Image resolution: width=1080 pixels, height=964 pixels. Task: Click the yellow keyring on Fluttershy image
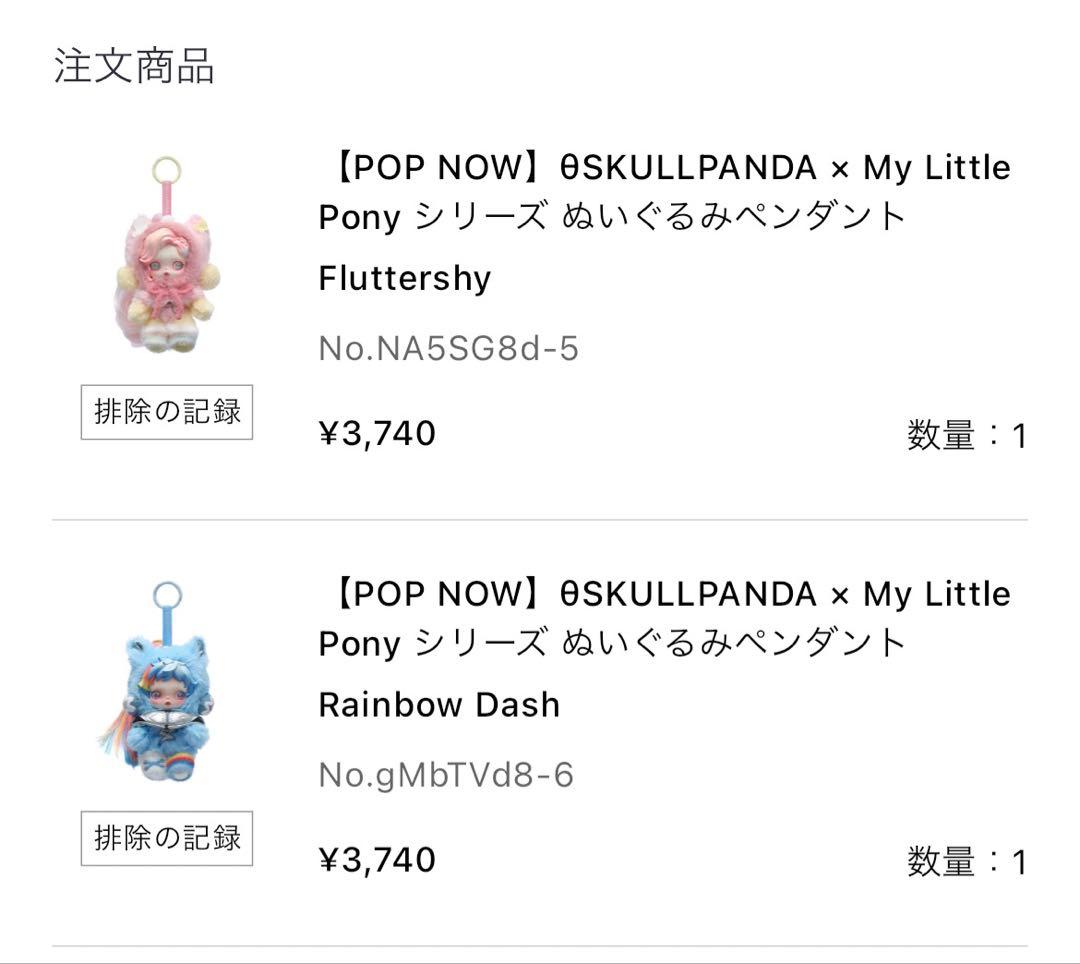(x=166, y=170)
